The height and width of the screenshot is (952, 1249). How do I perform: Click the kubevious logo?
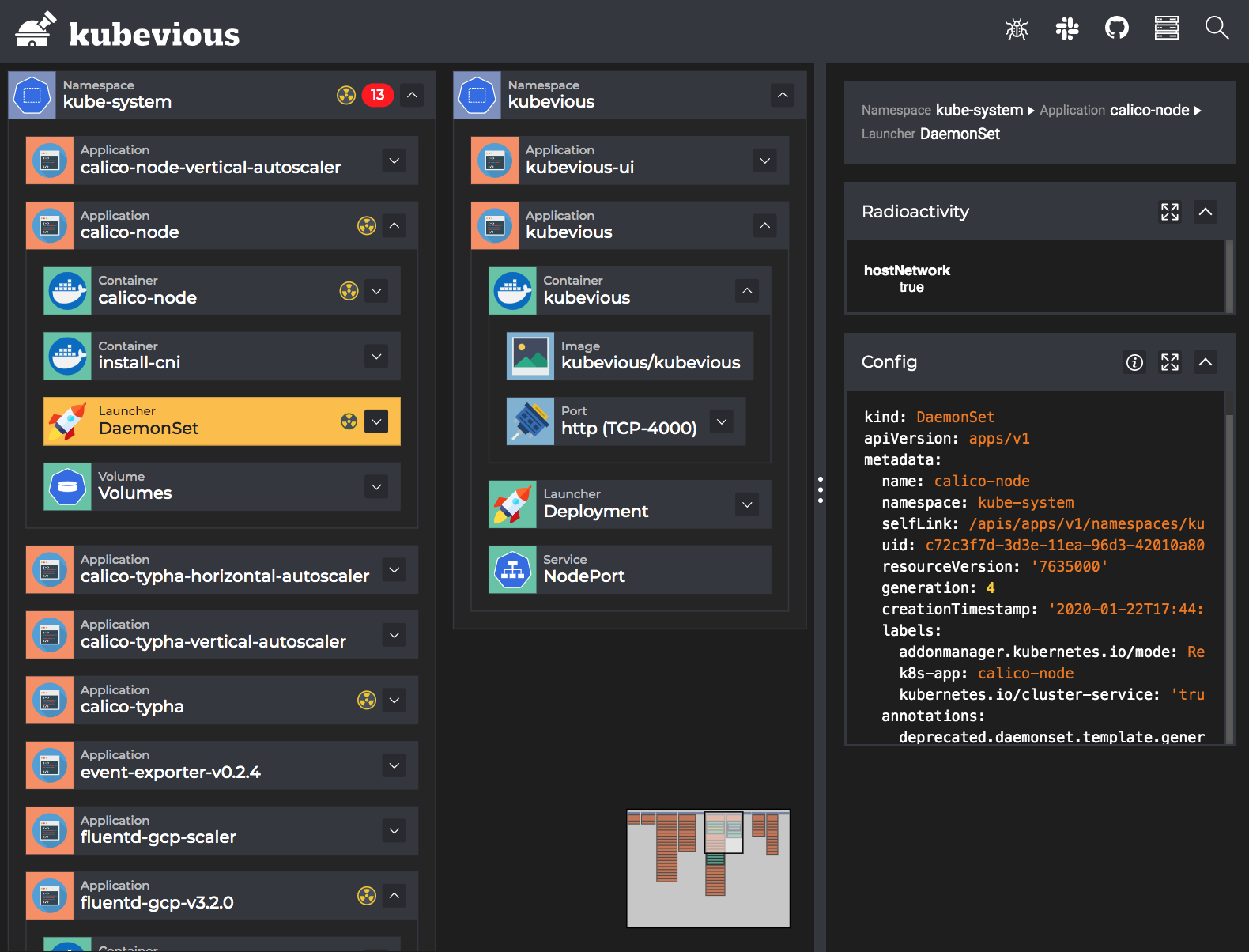[128, 32]
